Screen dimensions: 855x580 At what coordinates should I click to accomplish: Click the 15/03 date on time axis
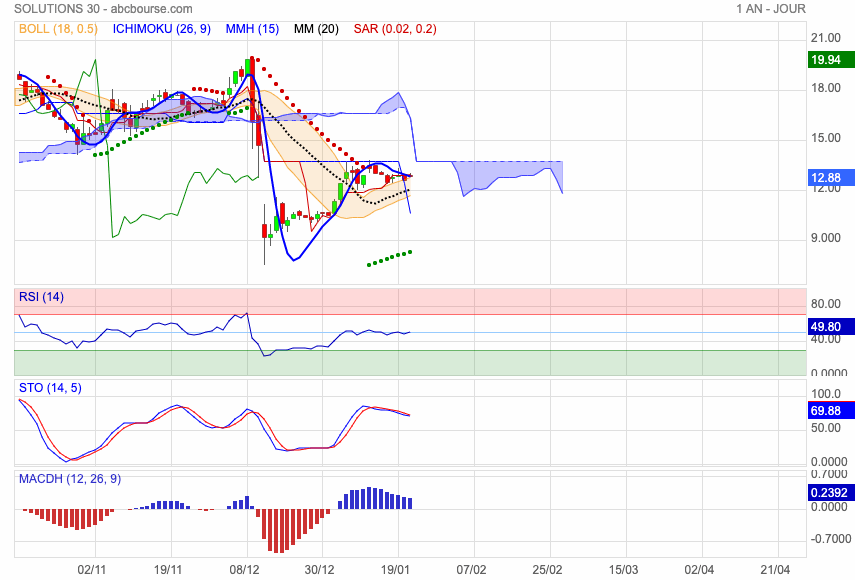pos(623,570)
